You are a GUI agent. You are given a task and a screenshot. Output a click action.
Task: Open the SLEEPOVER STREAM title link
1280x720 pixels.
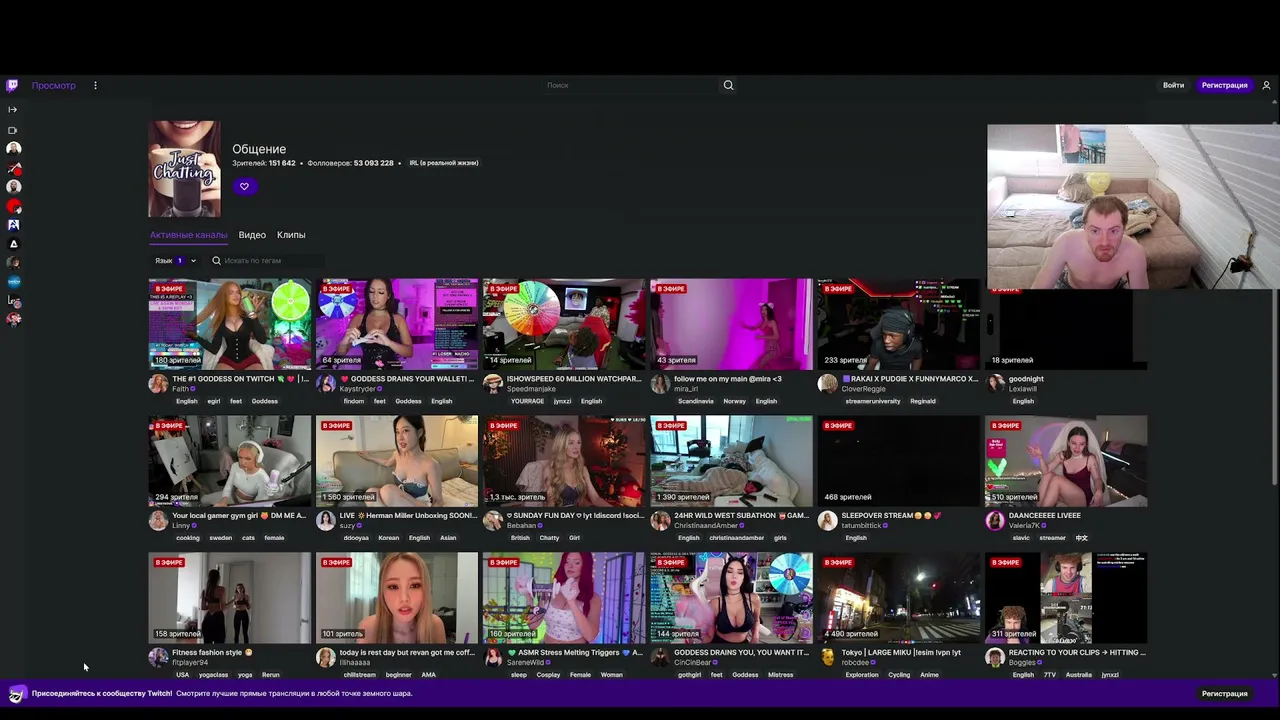(891, 515)
